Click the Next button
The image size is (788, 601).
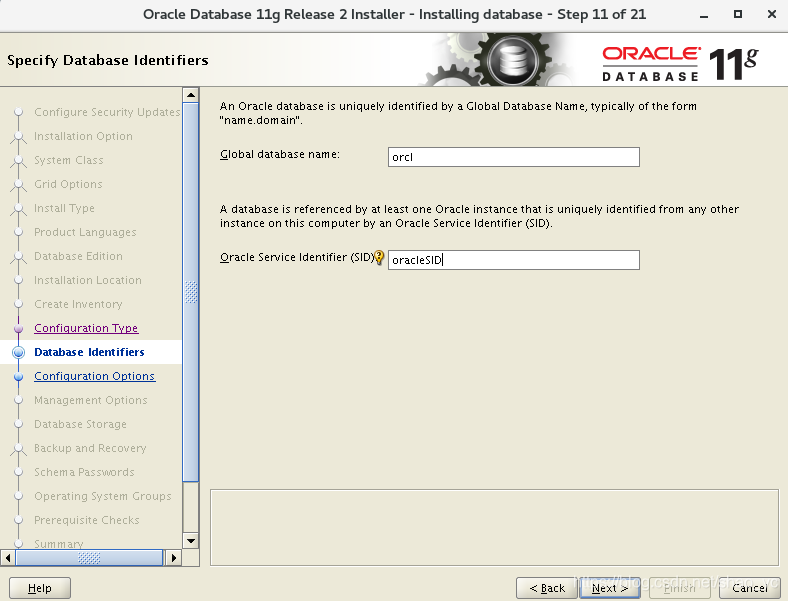[x=610, y=588]
